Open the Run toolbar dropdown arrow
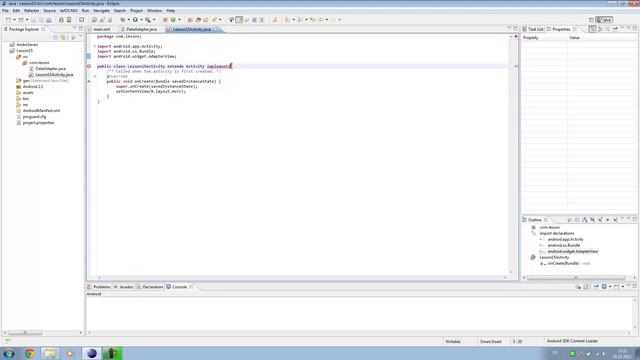The image size is (640, 360). click(141, 20)
